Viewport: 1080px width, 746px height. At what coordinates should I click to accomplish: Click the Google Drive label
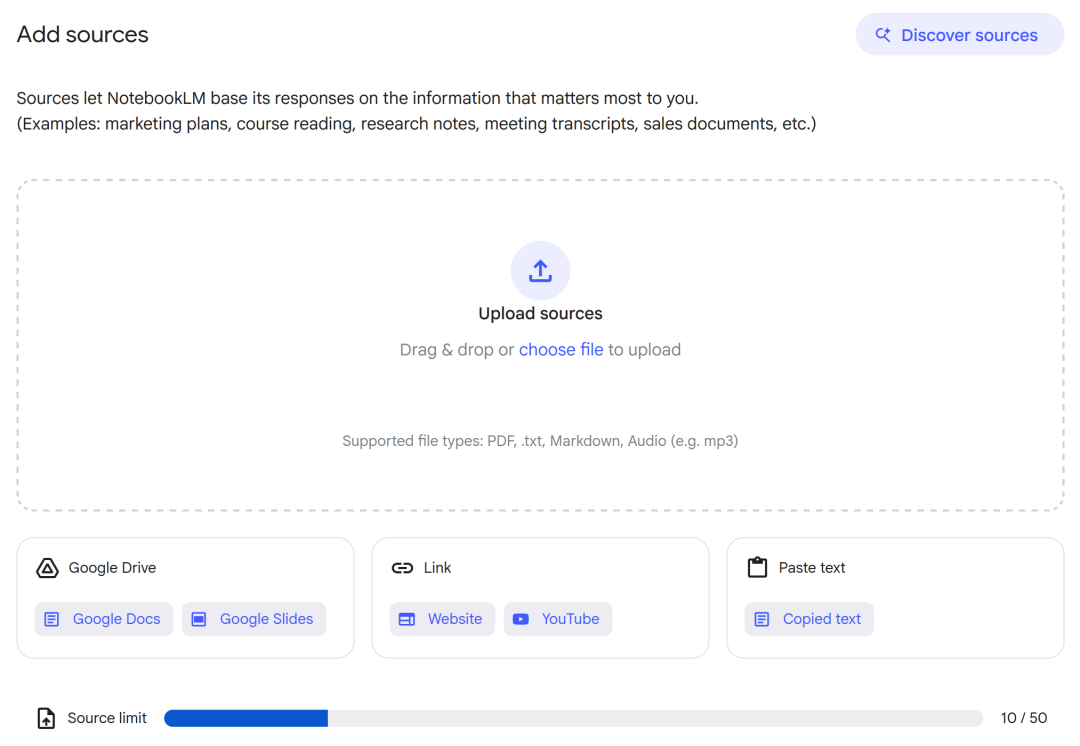112,568
